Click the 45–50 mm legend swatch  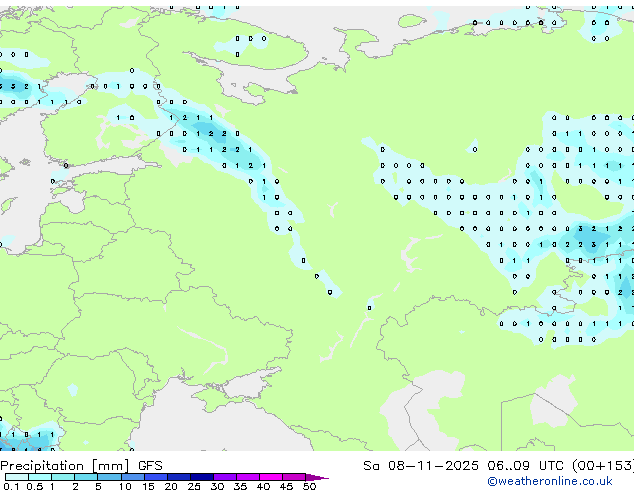294,477
